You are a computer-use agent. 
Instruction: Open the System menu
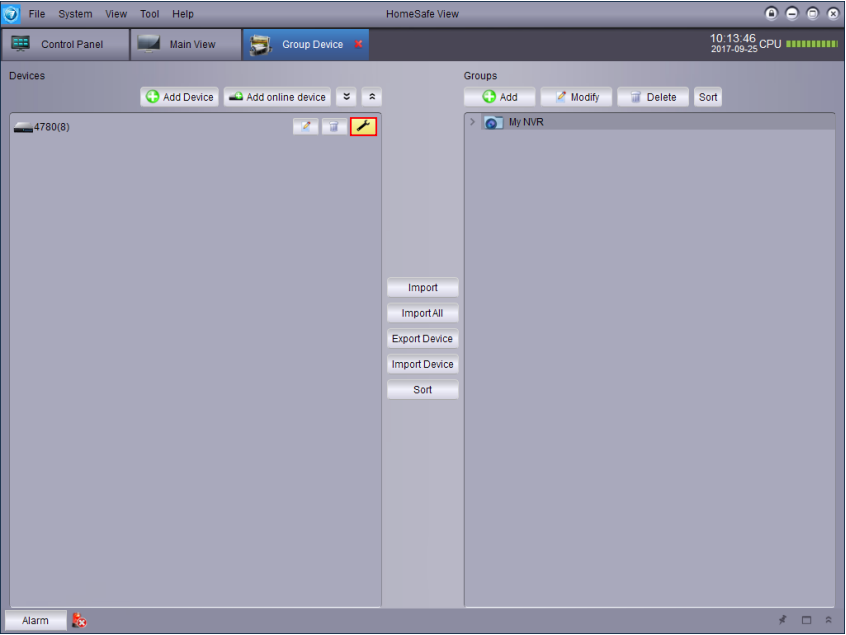coord(75,14)
